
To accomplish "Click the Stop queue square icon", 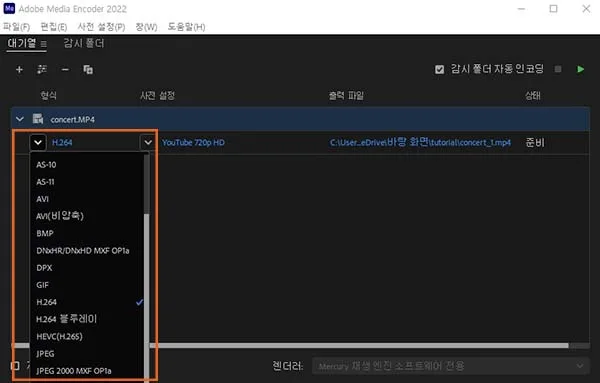I will (x=558, y=69).
